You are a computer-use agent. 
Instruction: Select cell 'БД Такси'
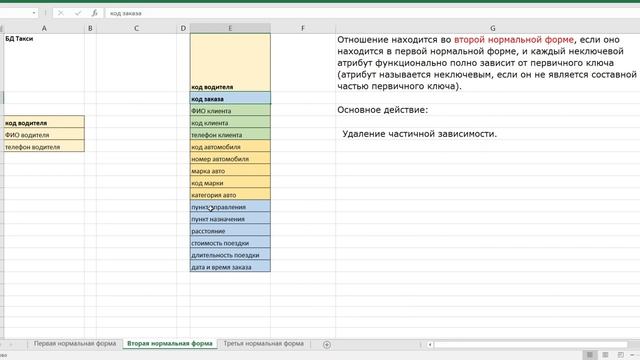(x=44, y=62)
